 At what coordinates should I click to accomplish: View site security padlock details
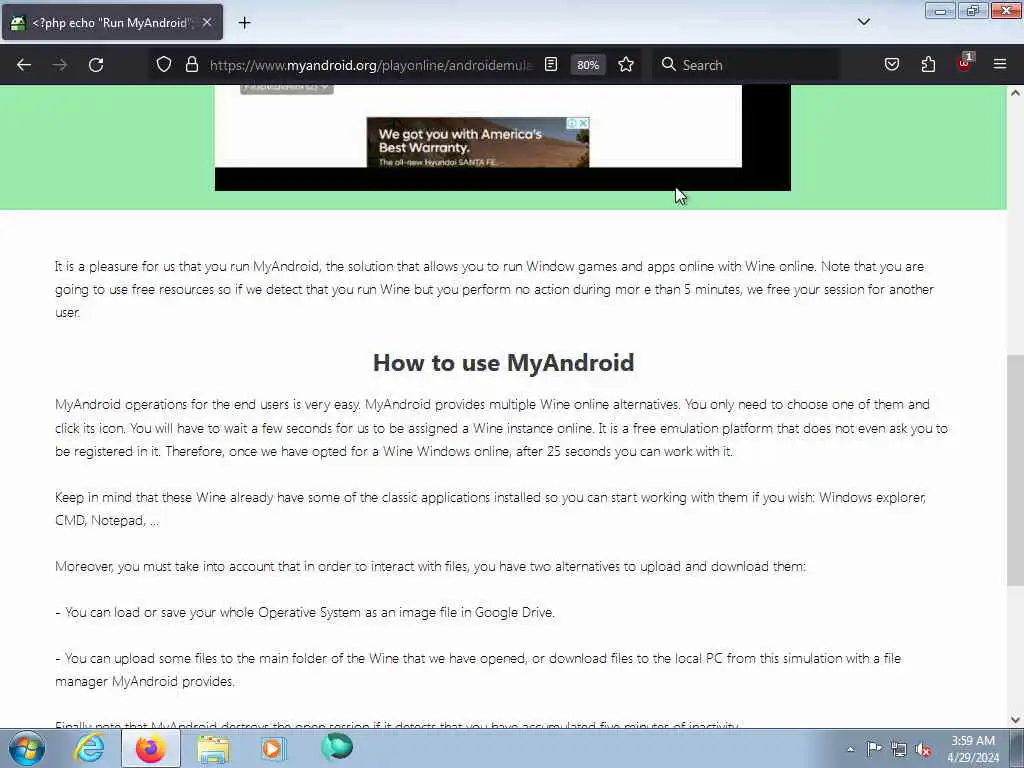click(191, 64)
